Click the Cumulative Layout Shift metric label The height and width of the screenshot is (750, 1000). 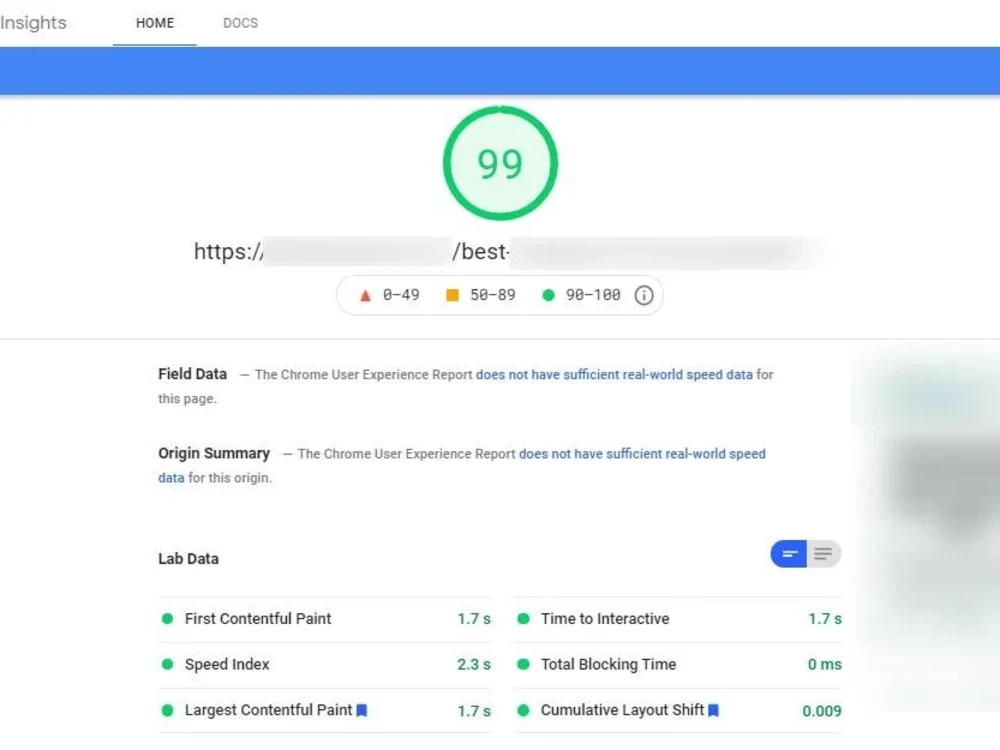622,710
